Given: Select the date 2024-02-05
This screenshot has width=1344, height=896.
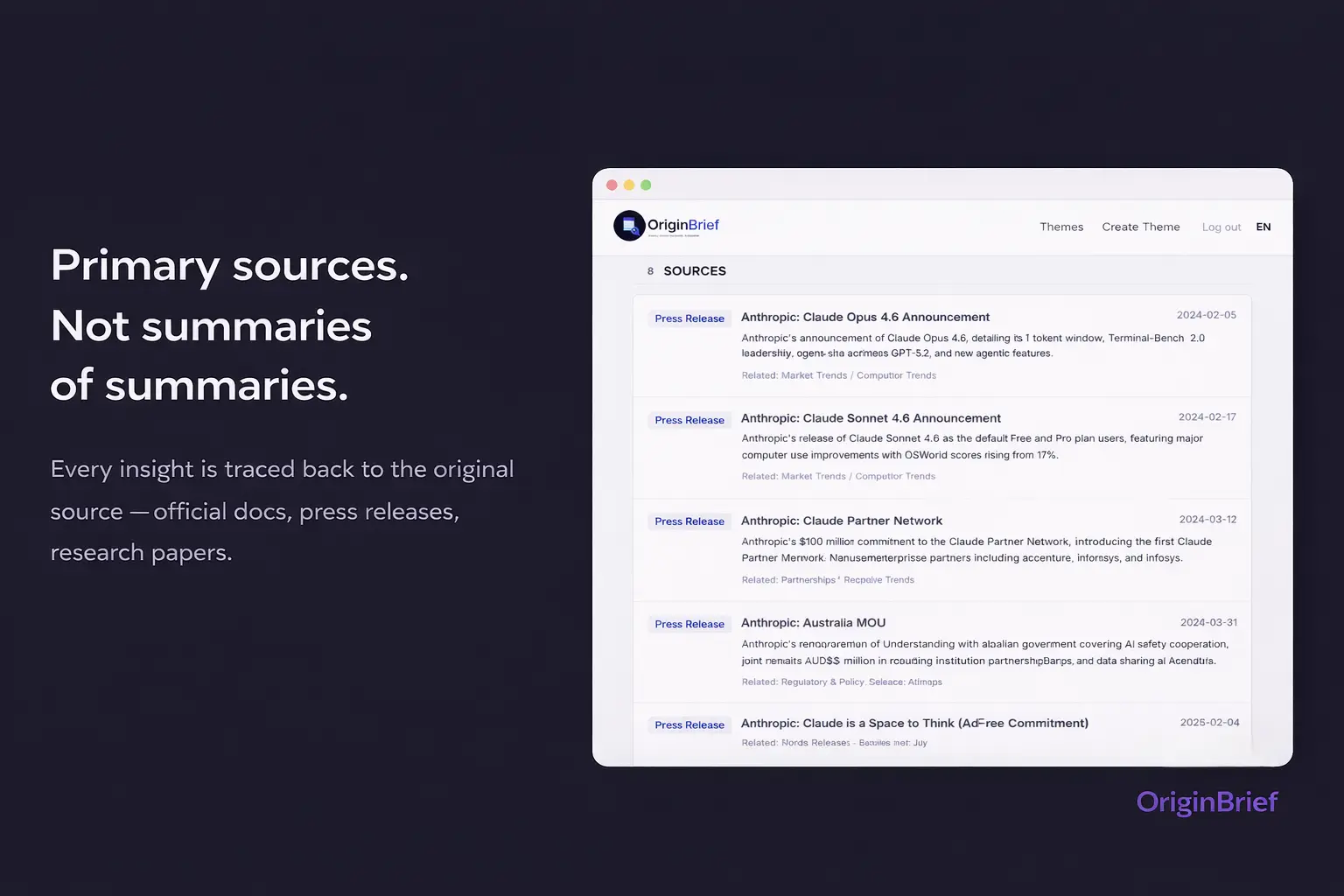Looking at the screenshot, I should [1206, 315].
